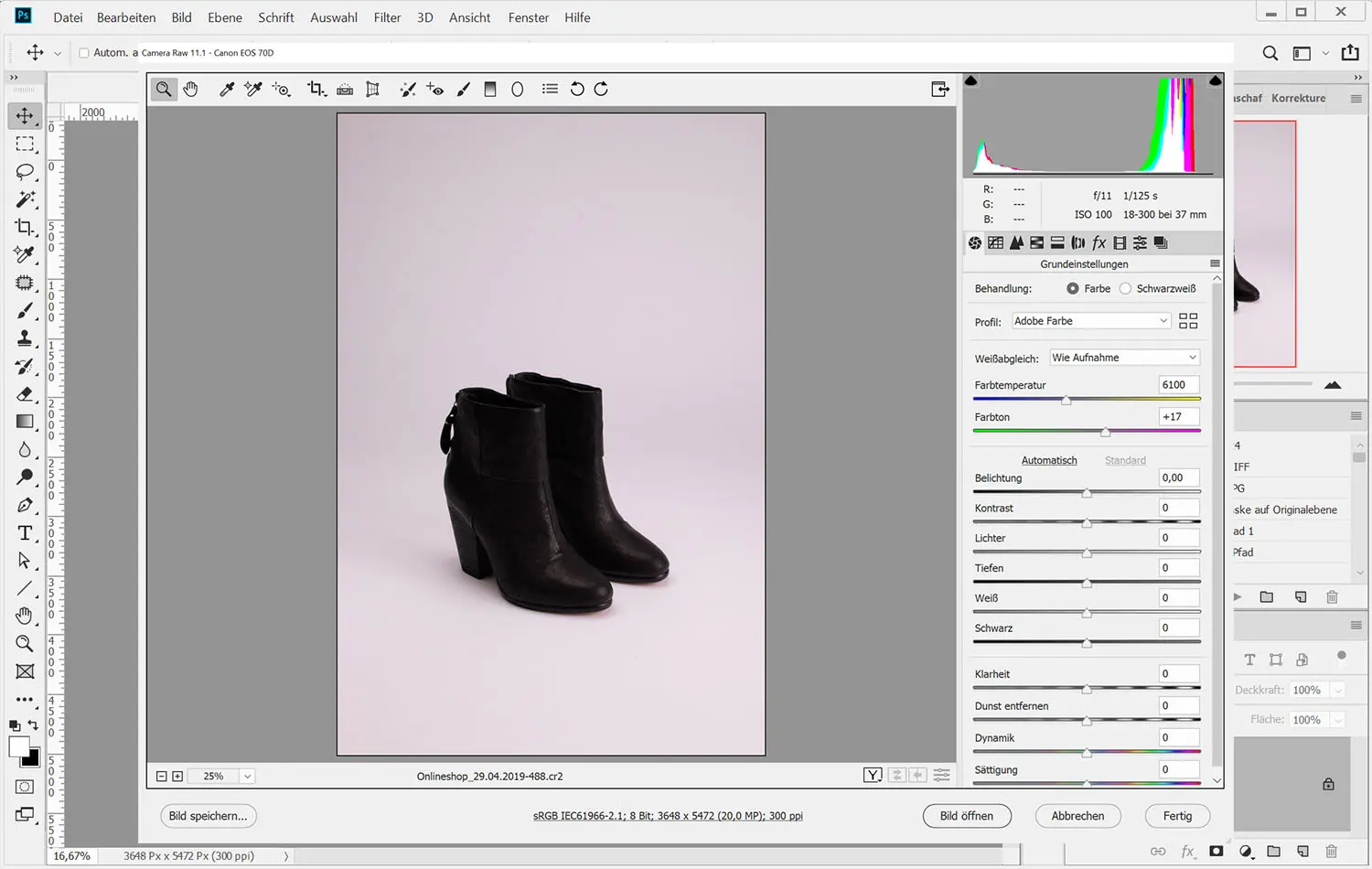Enable the Autom. auswählen checkbox
This screenshot has width=1372, height=869.
click(84, 53)
